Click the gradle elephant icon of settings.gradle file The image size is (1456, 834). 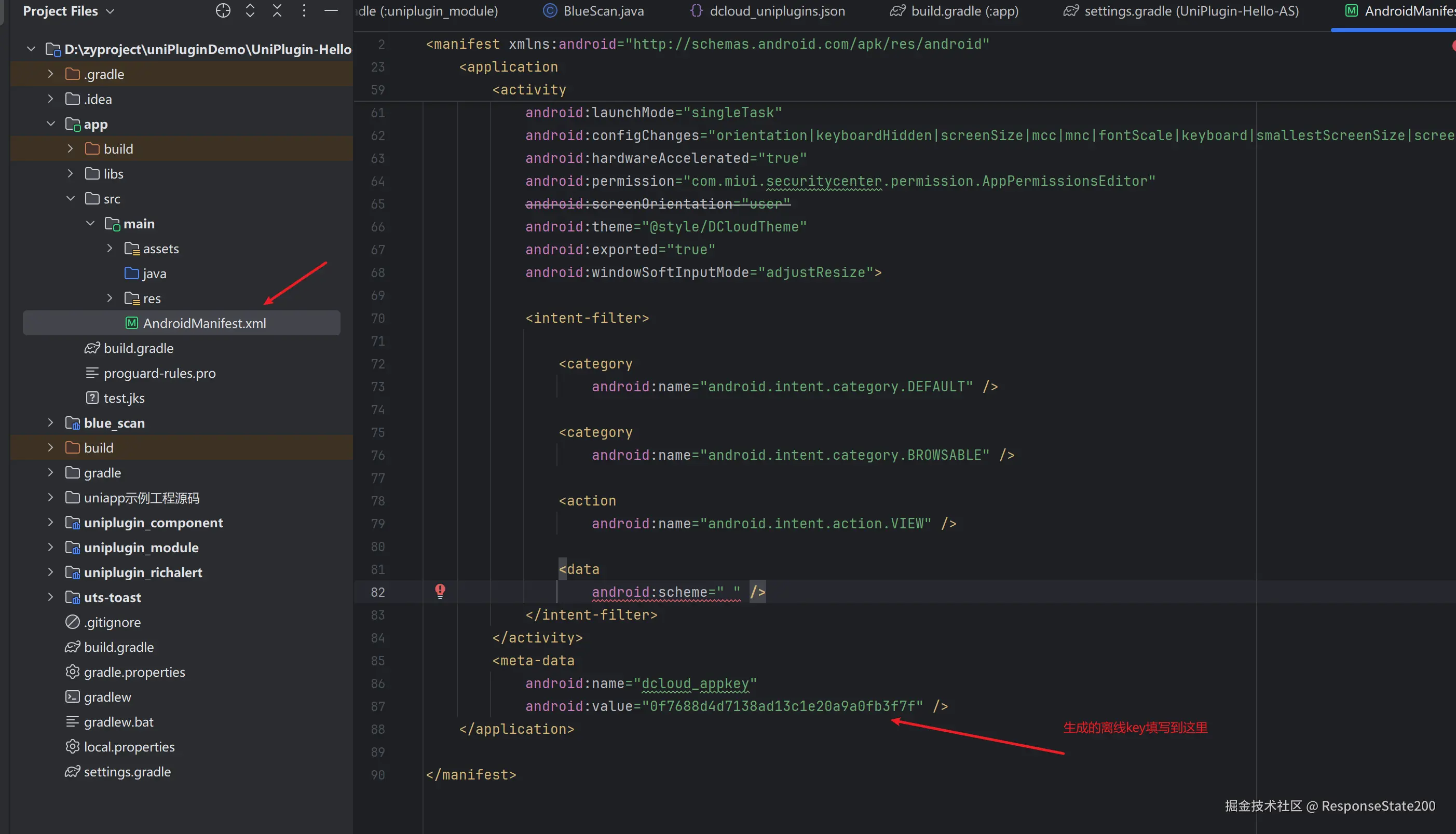tap(72, 772)
